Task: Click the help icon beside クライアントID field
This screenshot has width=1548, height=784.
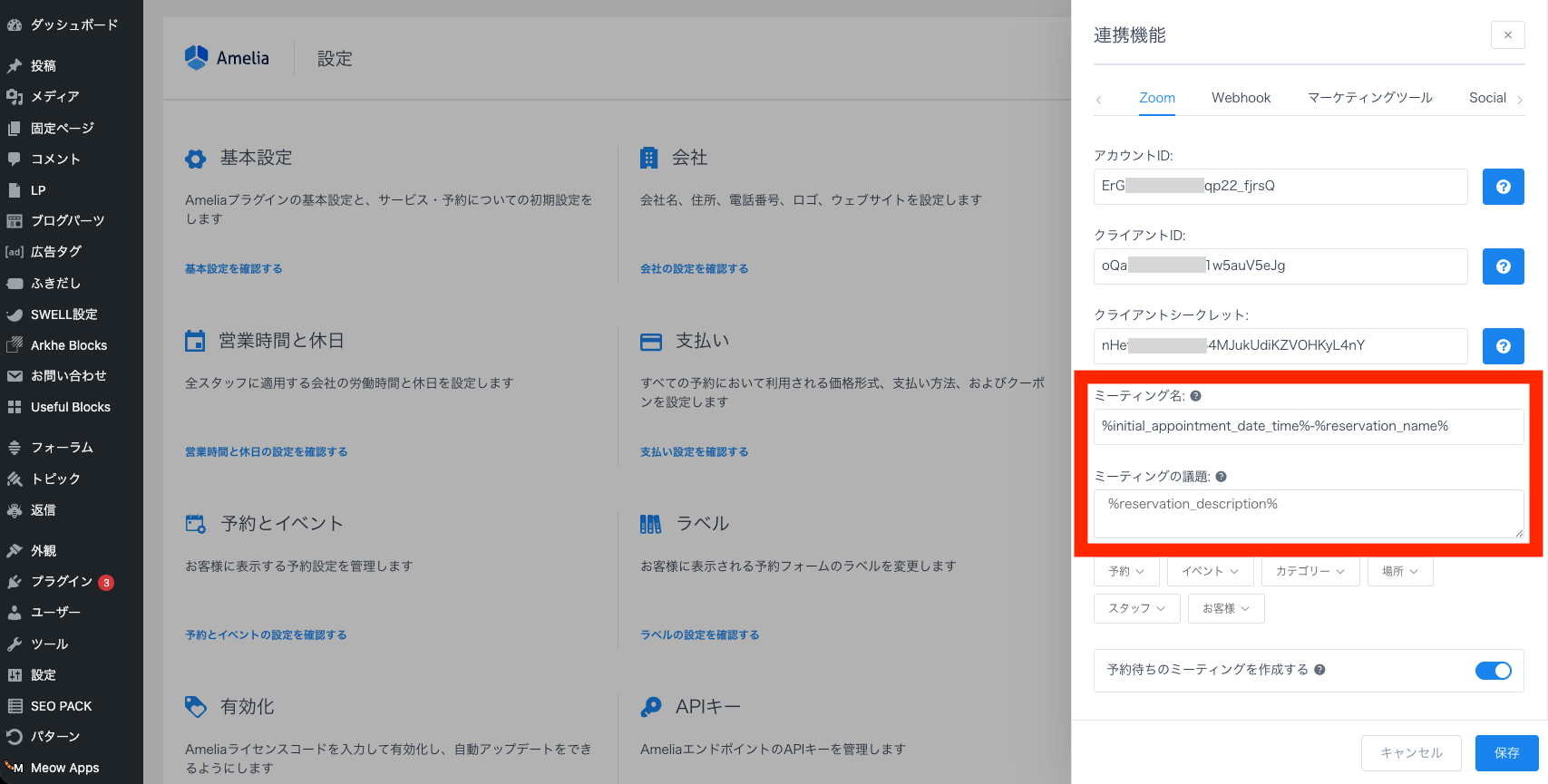Action: [x=1503, y=266]
